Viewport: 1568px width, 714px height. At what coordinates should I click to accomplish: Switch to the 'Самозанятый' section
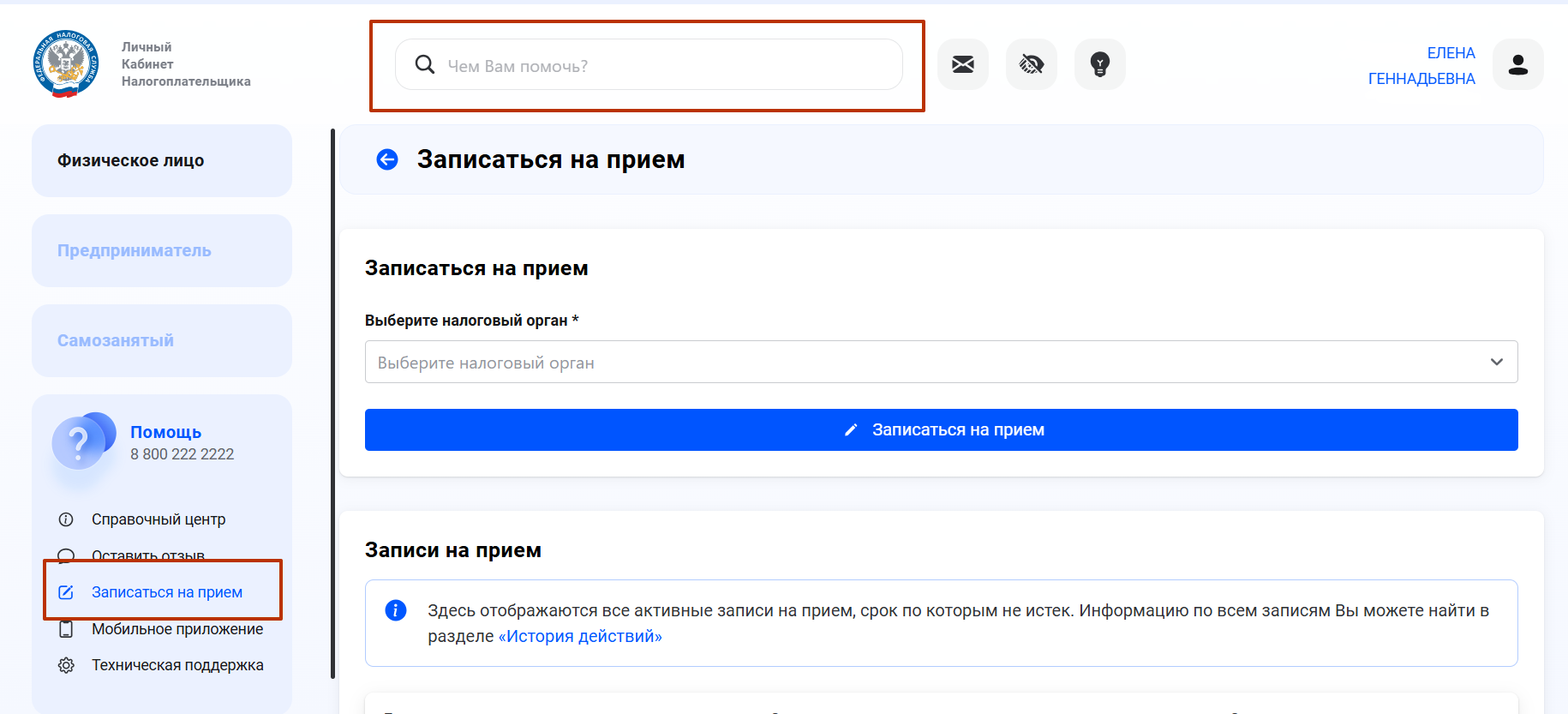[162, 340]
